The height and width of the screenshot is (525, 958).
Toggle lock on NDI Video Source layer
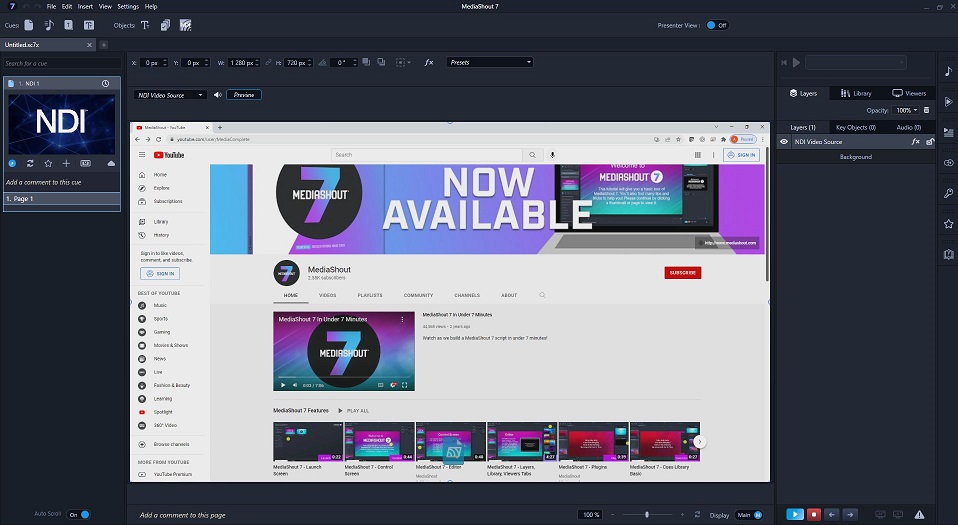(x=929, y=142)
